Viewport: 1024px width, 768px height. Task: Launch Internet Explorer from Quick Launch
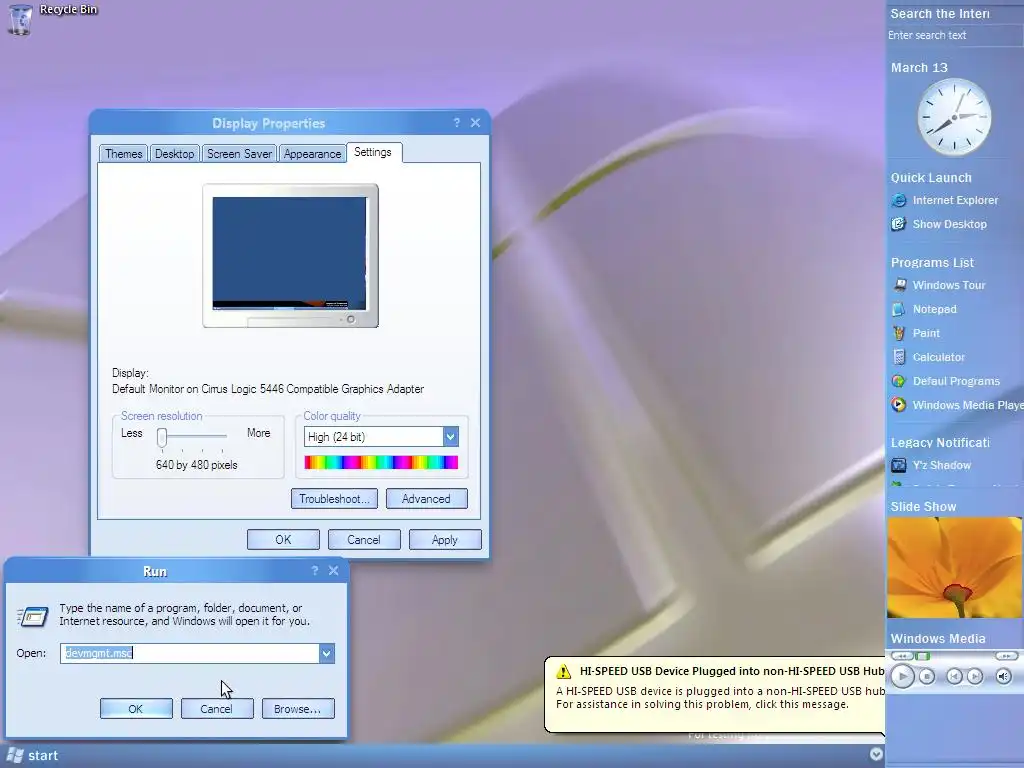tap(944, 200)
